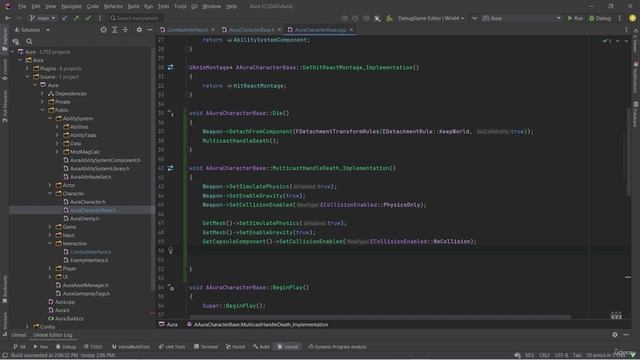This screenshot has width=640, height=360.
Task: Click the lightbulb quick-fix icon at line 50
Action: (x=171, y=251)
